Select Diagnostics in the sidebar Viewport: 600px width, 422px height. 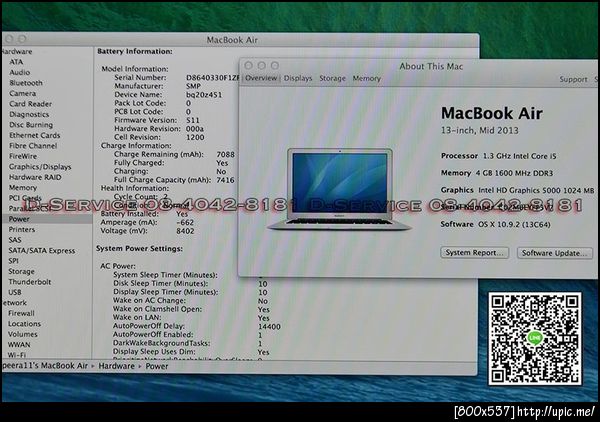(x=29, y=114)
